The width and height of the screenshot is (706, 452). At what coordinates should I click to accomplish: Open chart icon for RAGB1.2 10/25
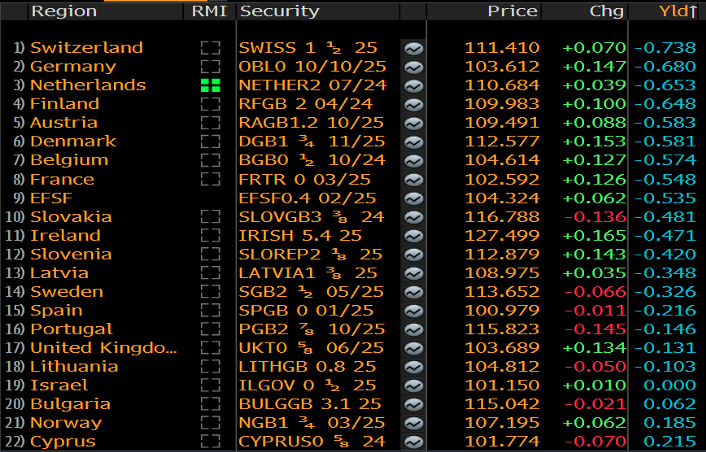tap(413, 123)
